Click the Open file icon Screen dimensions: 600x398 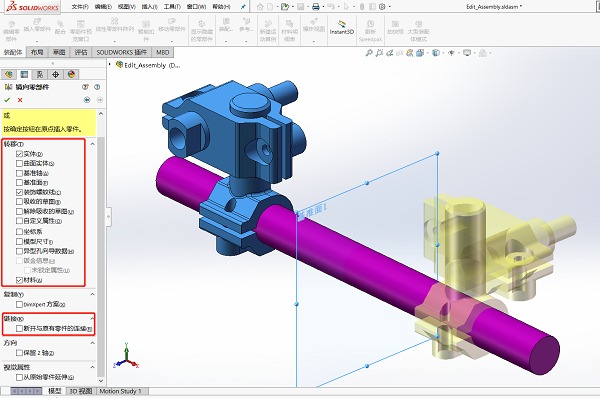pyautogui.click(x=284, y=7)
